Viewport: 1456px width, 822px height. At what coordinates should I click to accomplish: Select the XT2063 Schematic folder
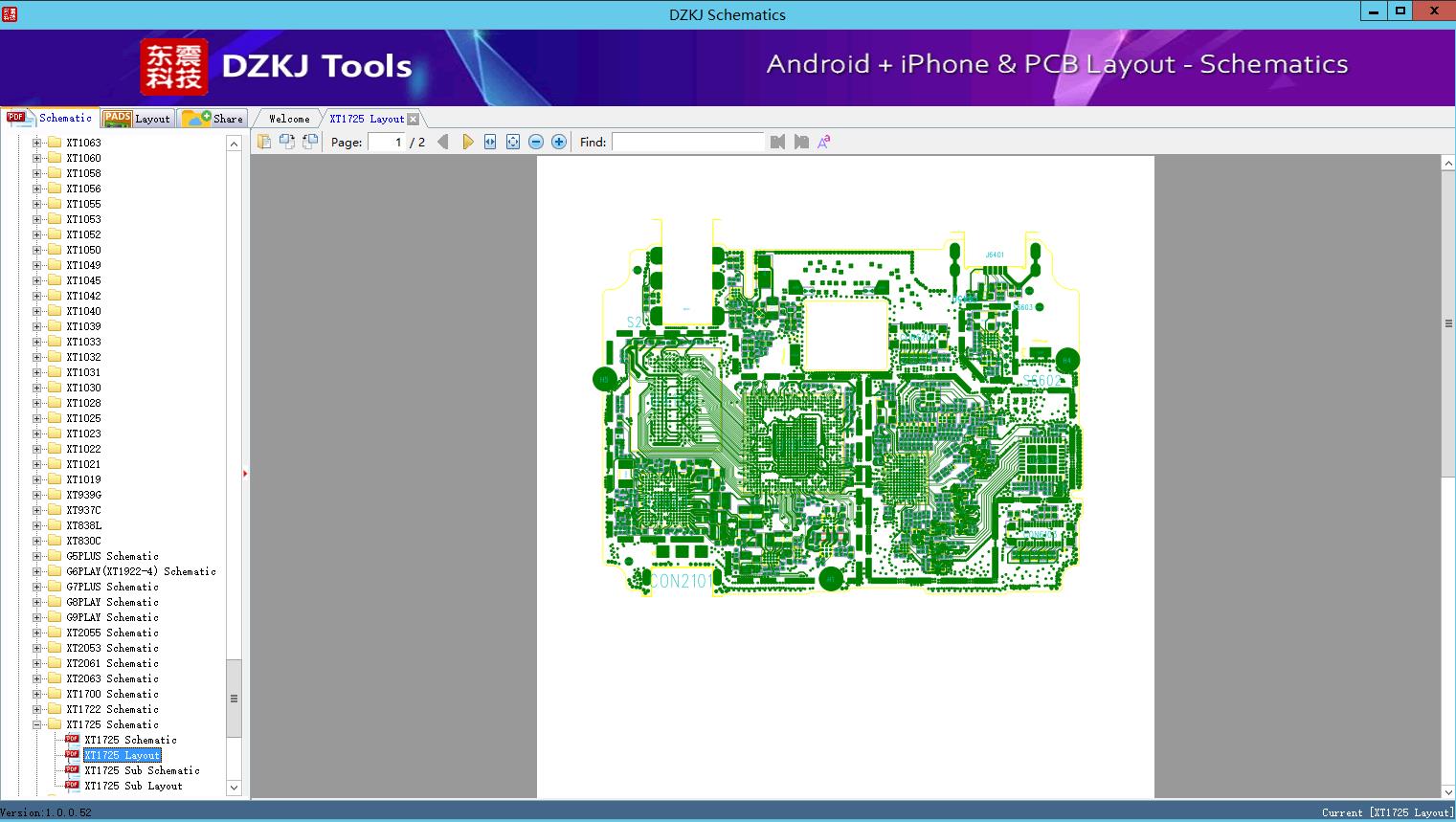tap(112, 678)
